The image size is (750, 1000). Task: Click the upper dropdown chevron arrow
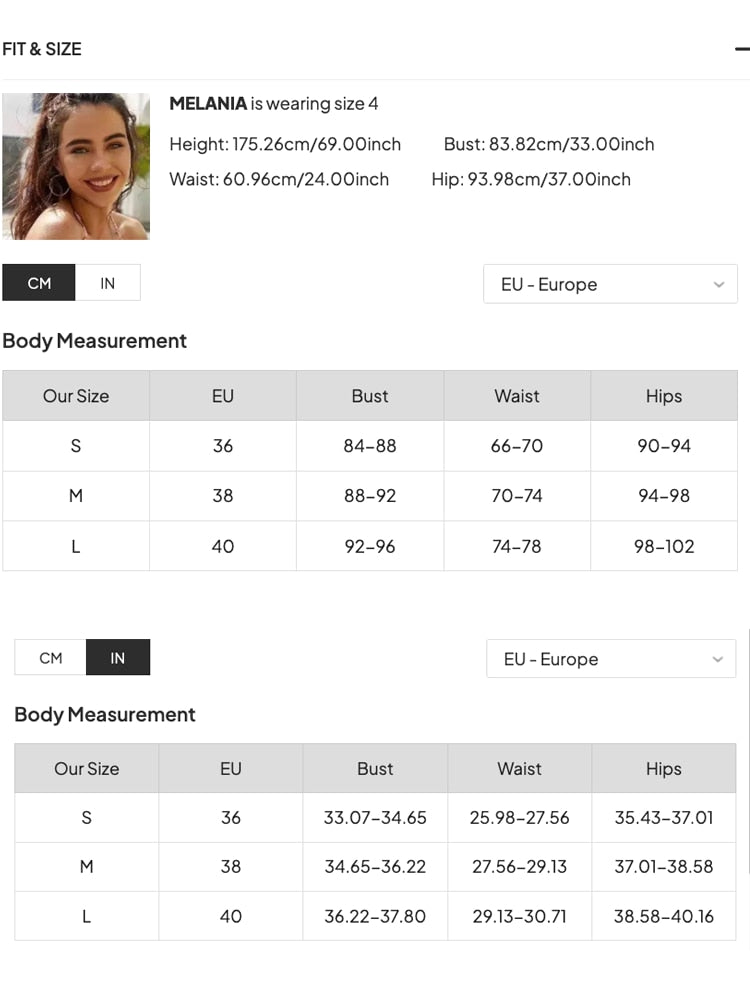719,285
